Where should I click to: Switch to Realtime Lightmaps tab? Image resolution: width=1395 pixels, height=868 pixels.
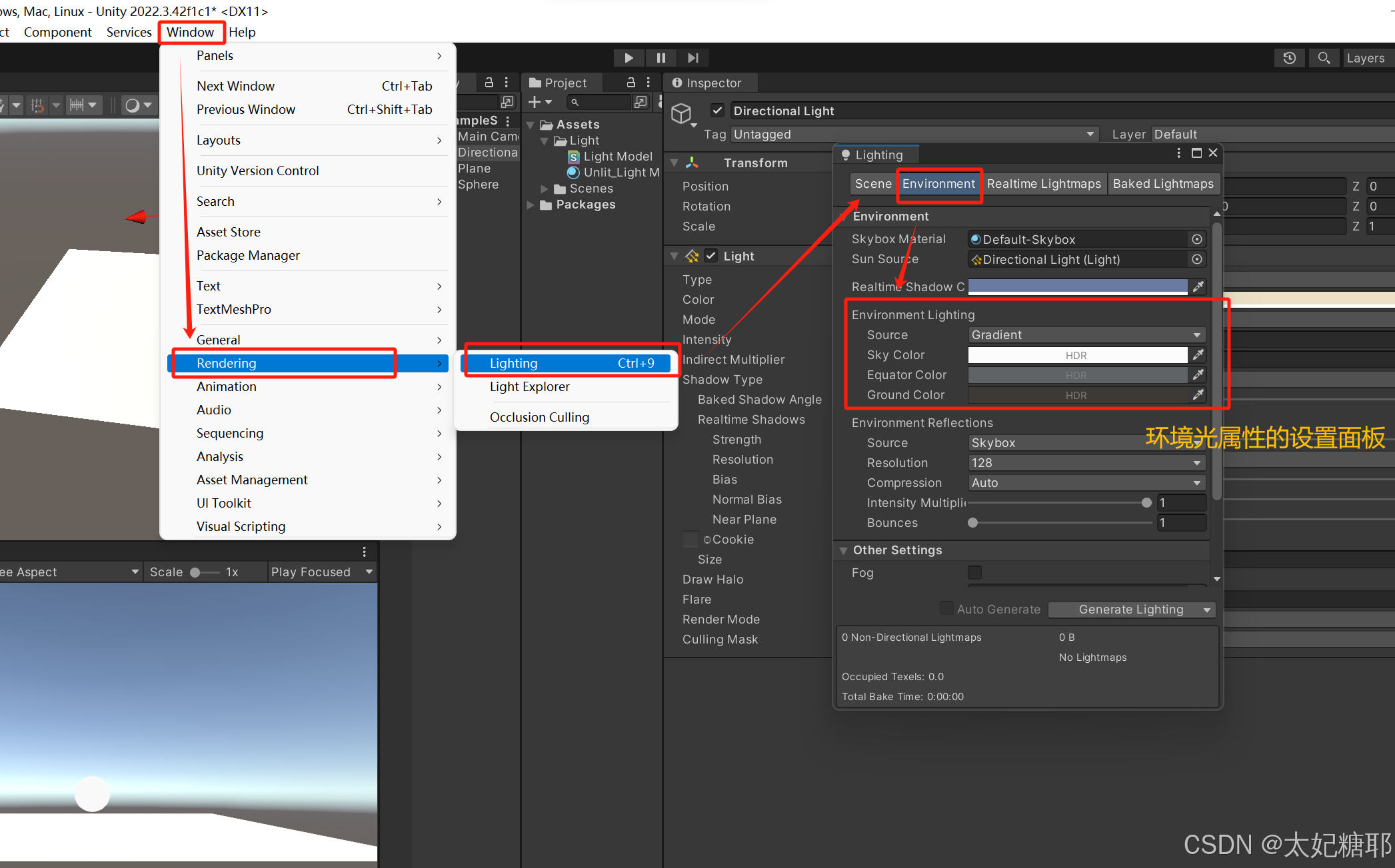1044,184
